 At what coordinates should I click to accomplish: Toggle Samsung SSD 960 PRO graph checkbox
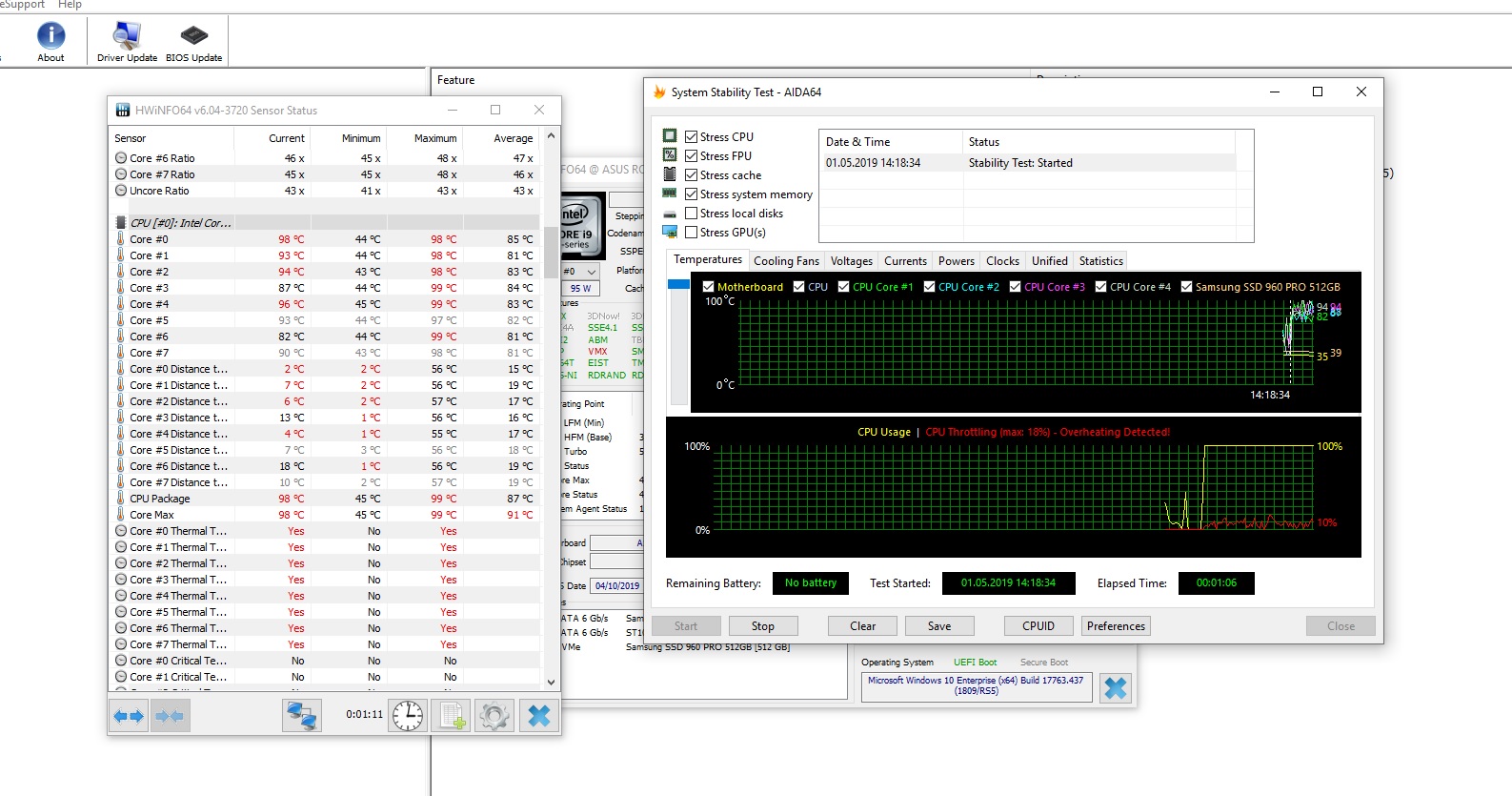[1186, 286]
